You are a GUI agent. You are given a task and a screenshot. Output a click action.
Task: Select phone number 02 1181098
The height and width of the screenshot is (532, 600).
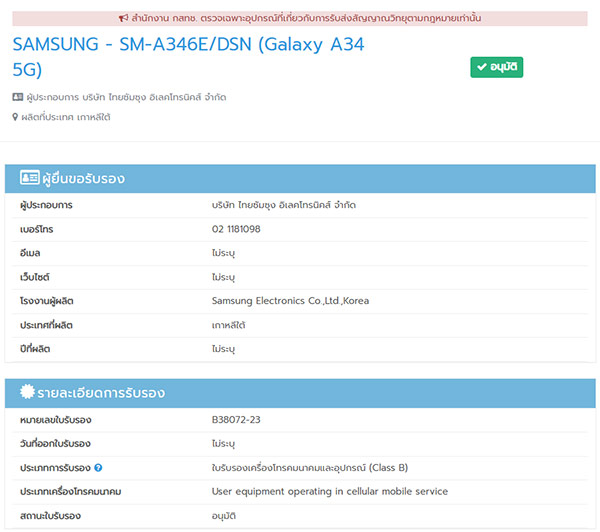[x=236, y=229]
